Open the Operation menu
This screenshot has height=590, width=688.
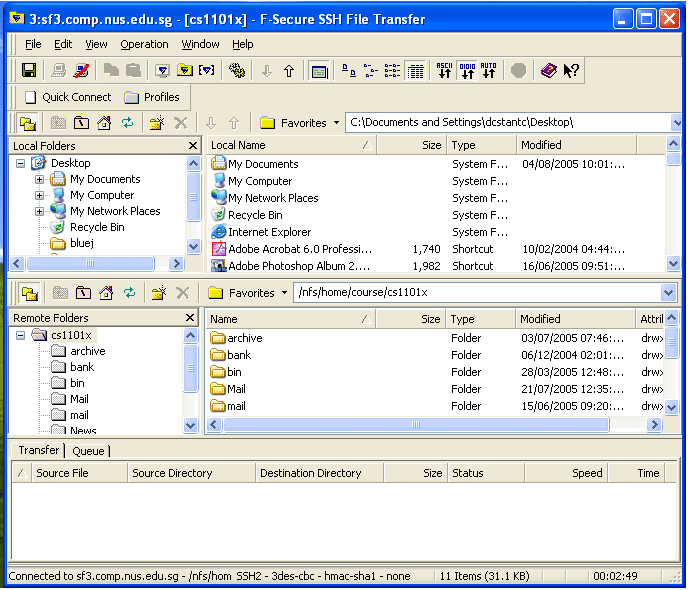pyautogui.click(x=144, y=44)
